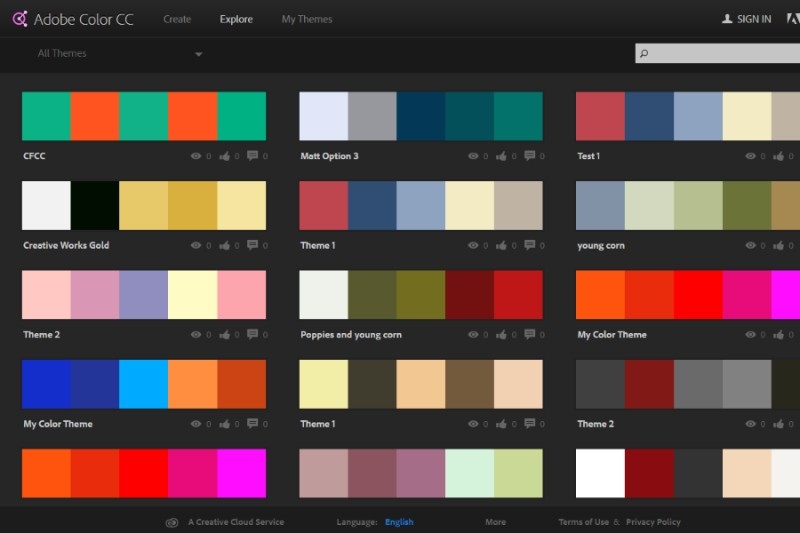The image size is (800, 533).
Task: Click the Creative Cloud icon in footer
Action: coord(172,522)
